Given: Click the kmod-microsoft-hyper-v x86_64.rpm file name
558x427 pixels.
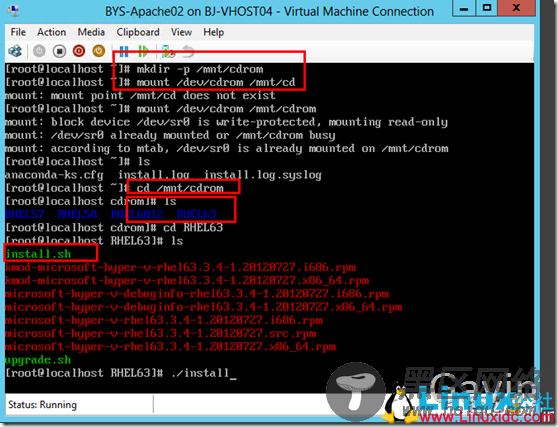Looking at the screenshot, I should point(187,280).
